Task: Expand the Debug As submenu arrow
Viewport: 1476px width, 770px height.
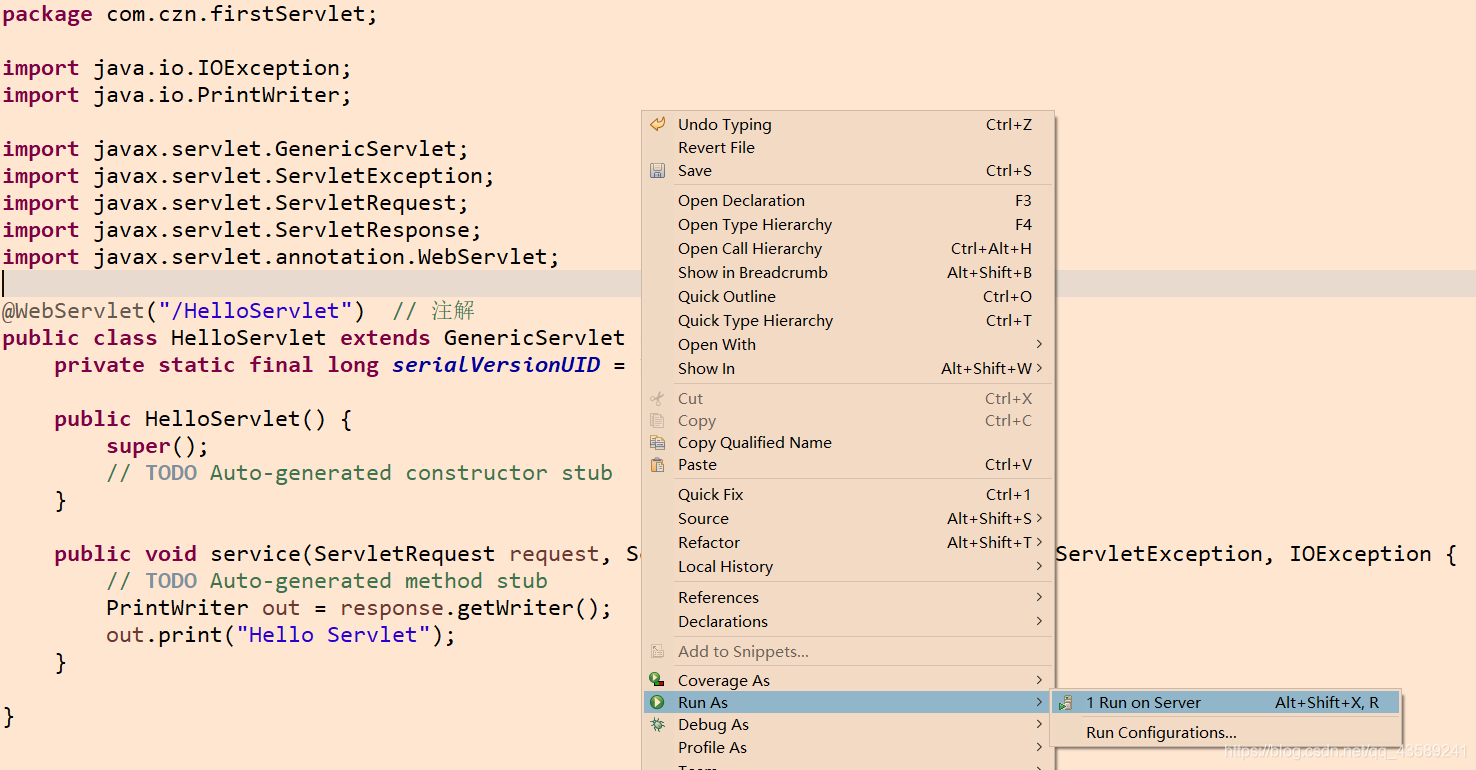Action: [1040, 725]
